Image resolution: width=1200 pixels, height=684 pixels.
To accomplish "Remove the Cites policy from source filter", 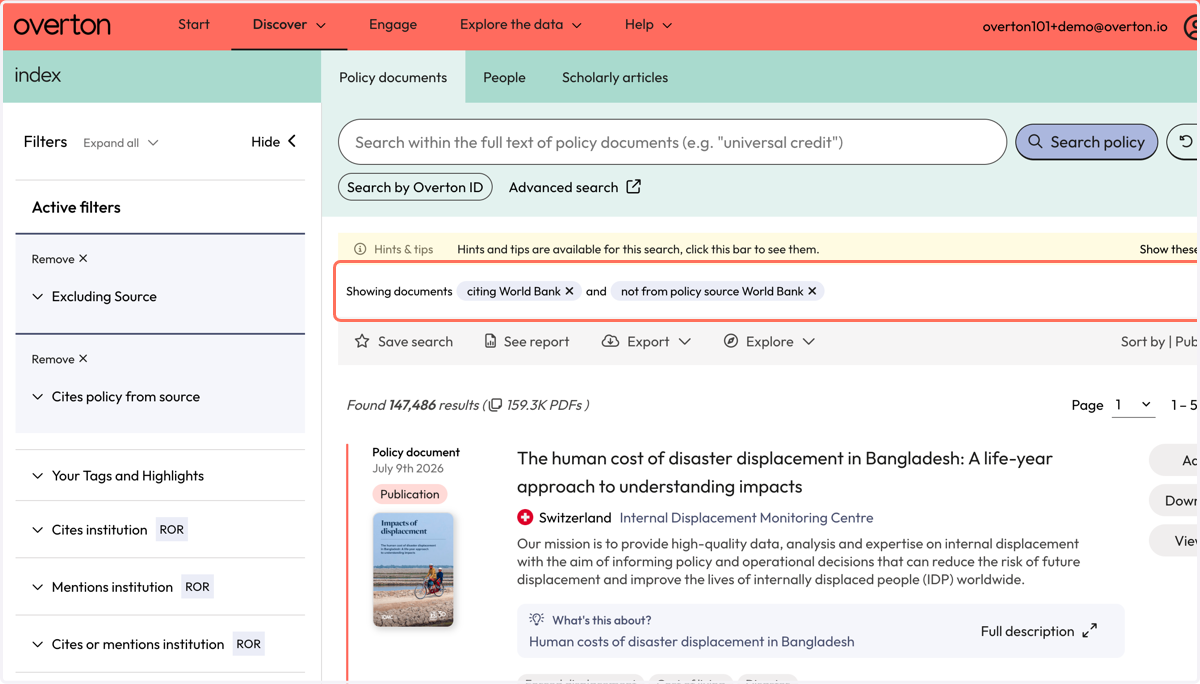I will click(59, 359).
